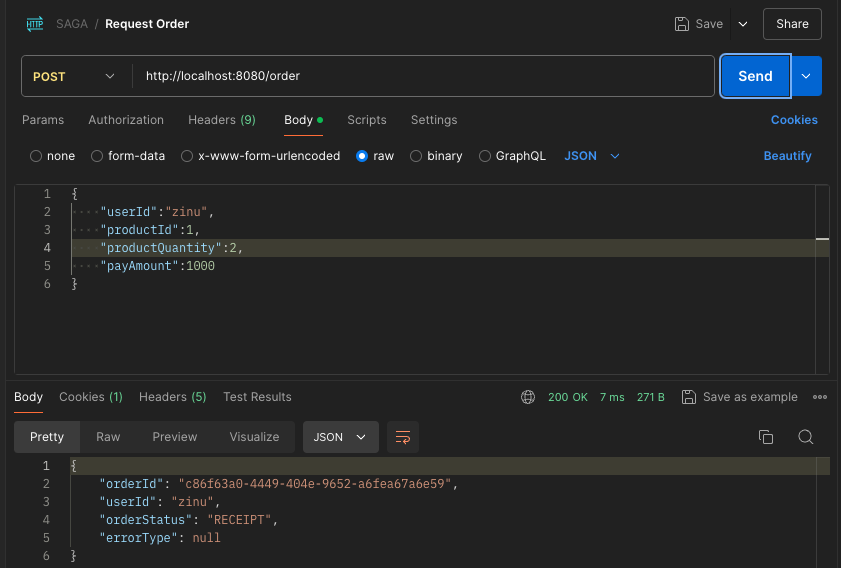Image resolution: width=841 pixels, height=568 pixels.
Task: Click the "errorType": null response line
Action: coord(160,538)
